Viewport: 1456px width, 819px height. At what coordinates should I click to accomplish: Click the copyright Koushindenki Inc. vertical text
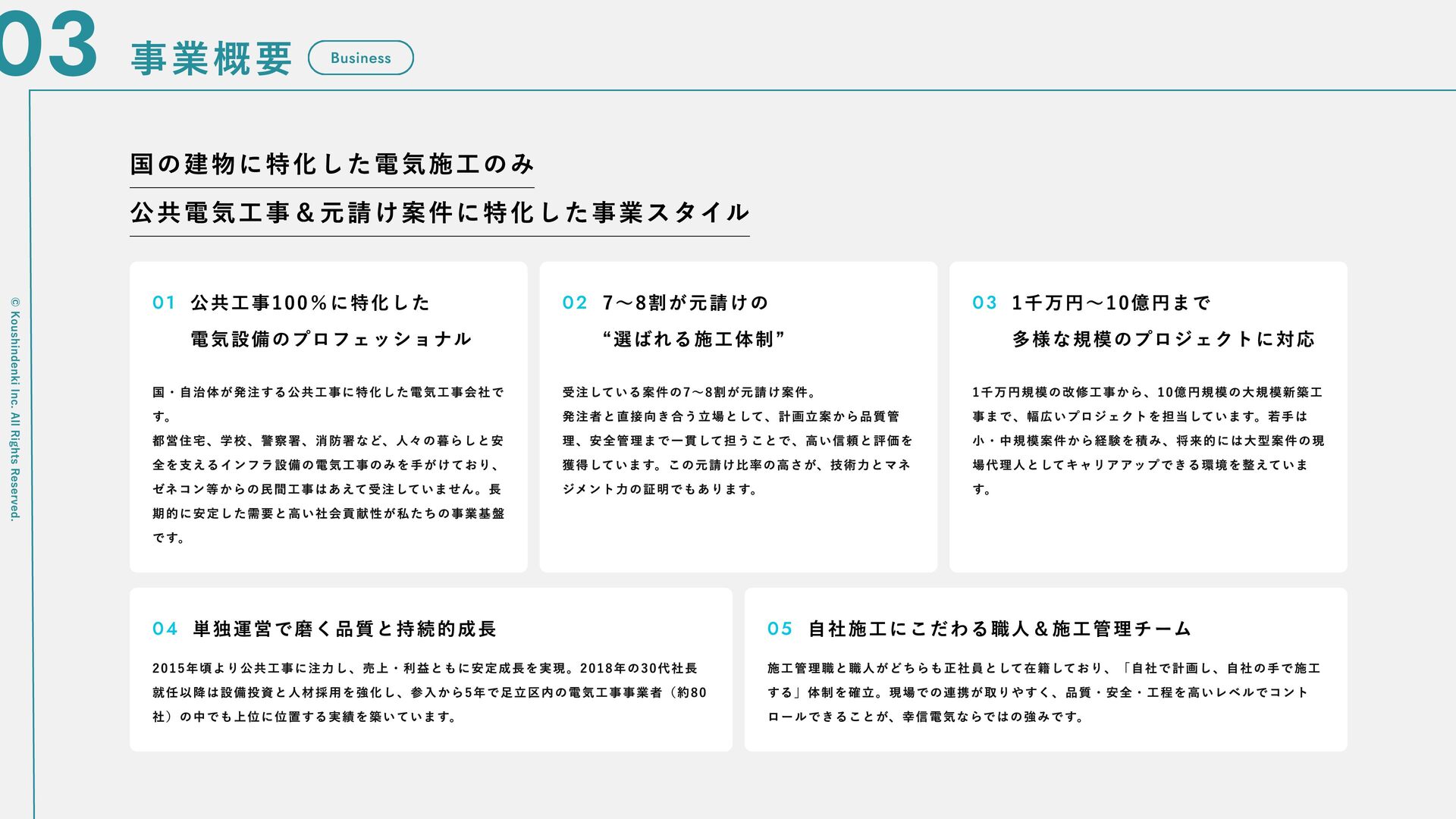click(15, 409)
